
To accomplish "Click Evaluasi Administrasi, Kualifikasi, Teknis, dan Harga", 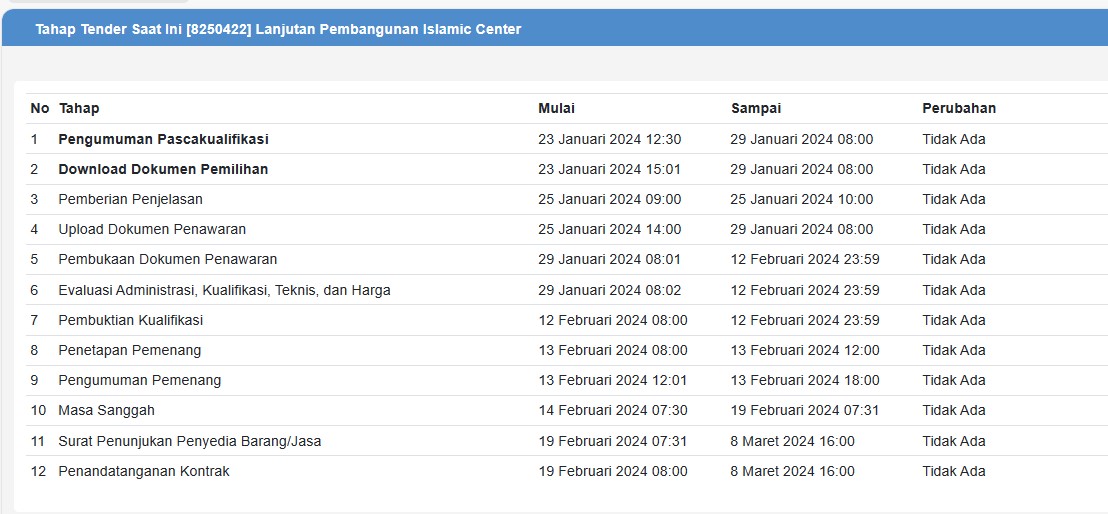I will 224,290.
